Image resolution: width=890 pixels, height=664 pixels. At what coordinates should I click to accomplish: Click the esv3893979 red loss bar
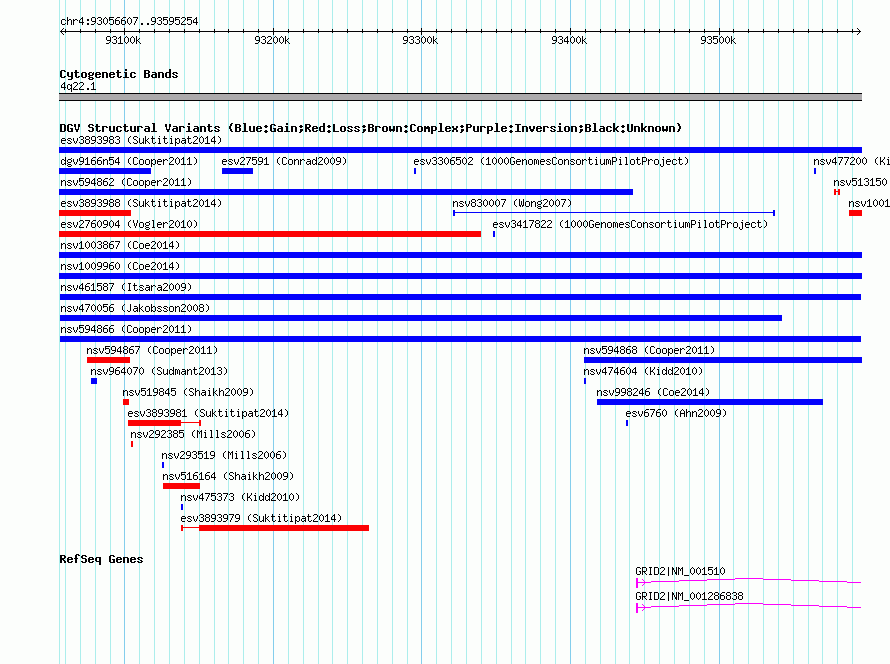click(x=284, y=528)
